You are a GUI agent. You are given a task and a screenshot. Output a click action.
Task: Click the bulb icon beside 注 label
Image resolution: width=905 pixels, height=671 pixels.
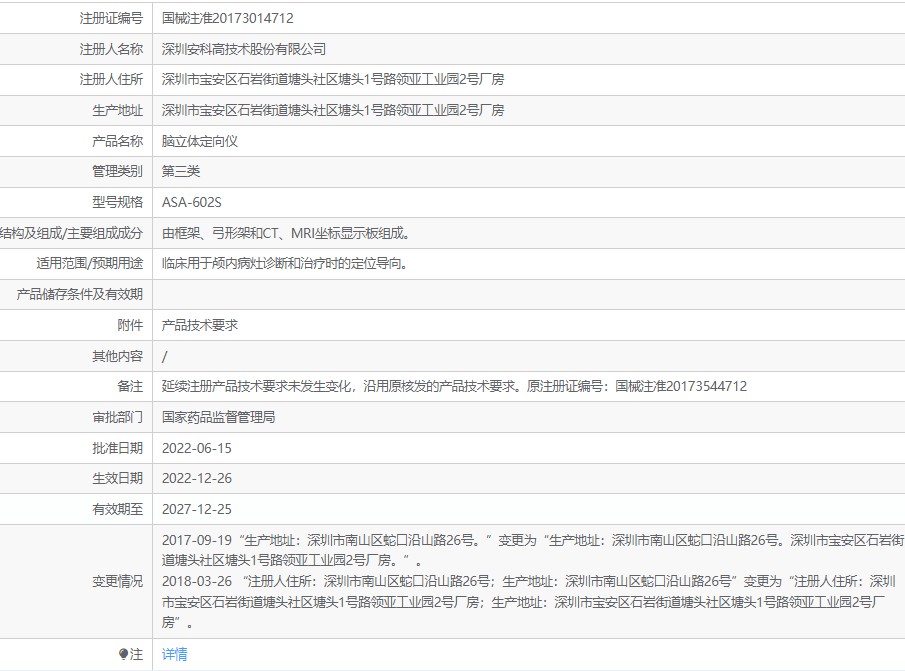pyautogui.click(x=123, y=654)
